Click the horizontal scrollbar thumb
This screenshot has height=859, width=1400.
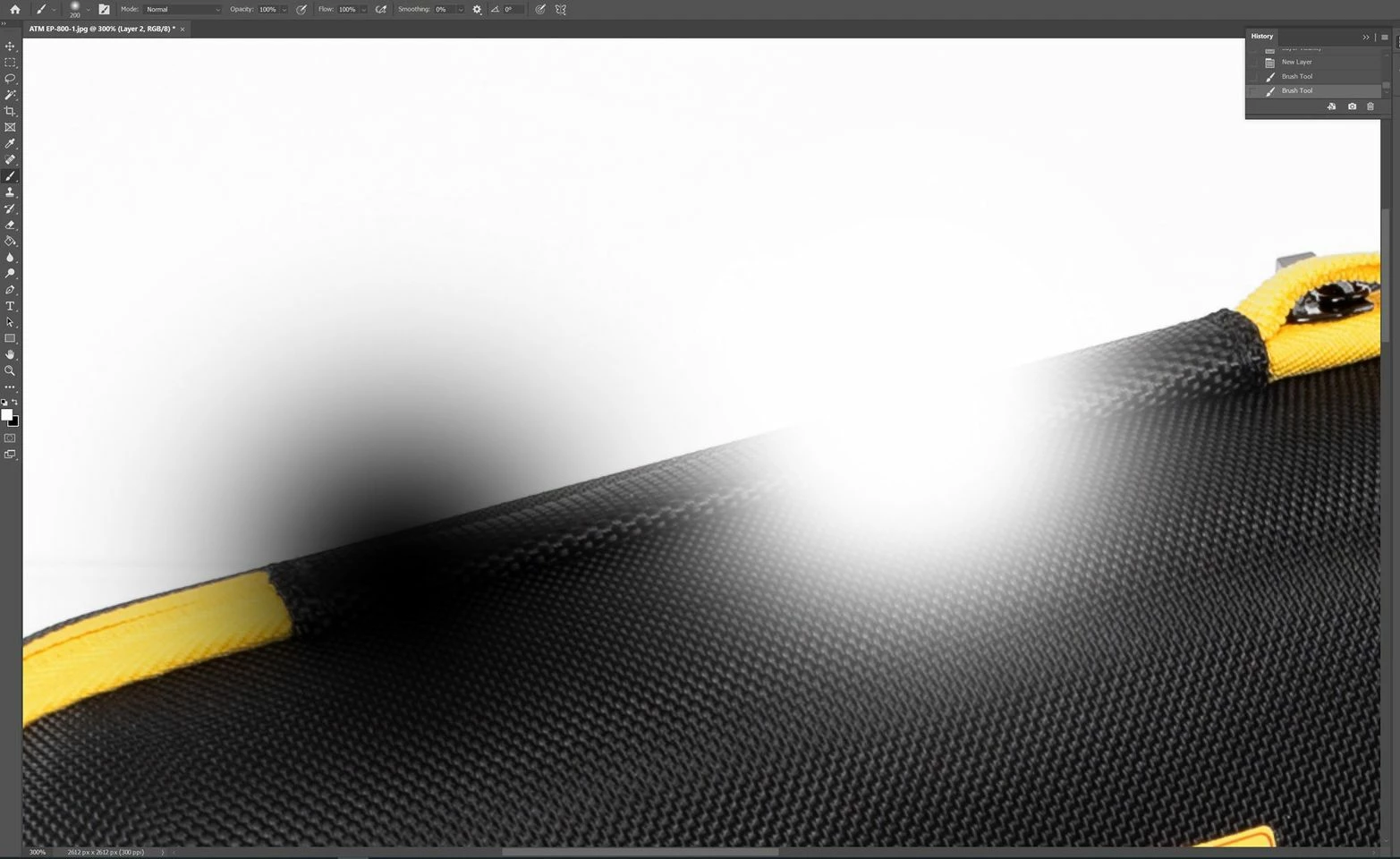pos(640,852)
